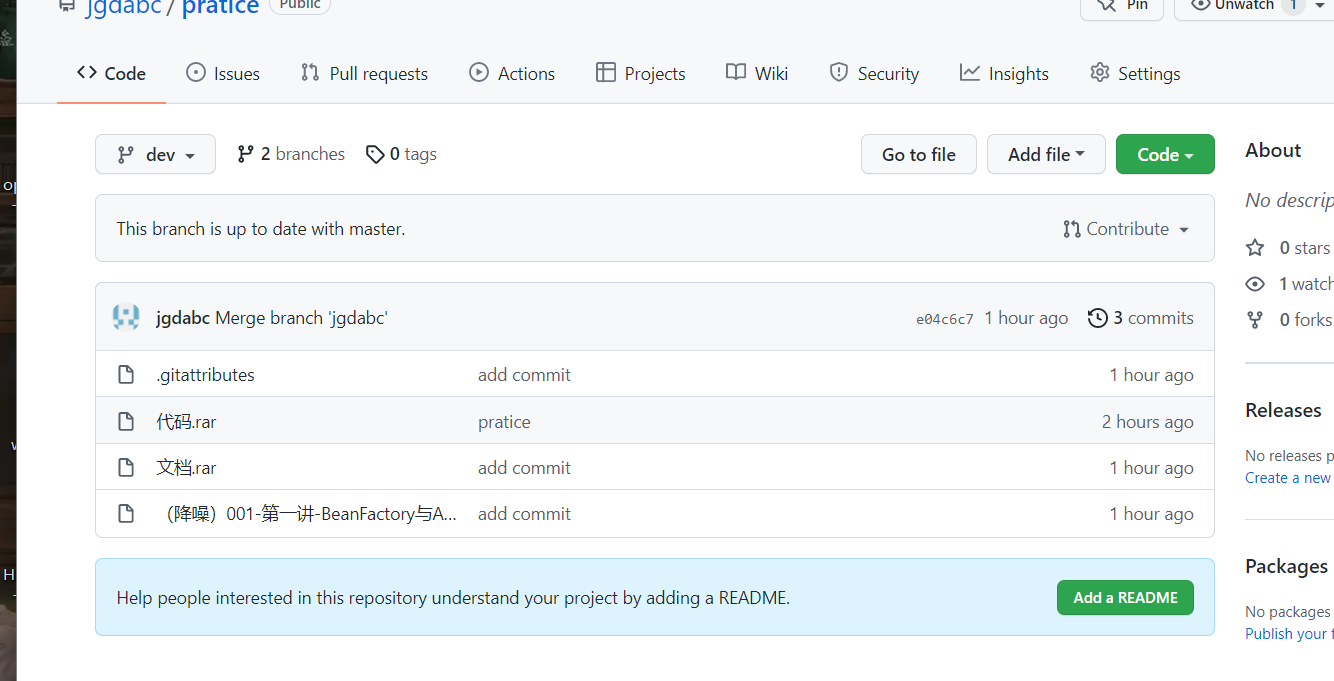Click the Add a README button
This screenshot has height=681, width=1334.
[1125, 598]
